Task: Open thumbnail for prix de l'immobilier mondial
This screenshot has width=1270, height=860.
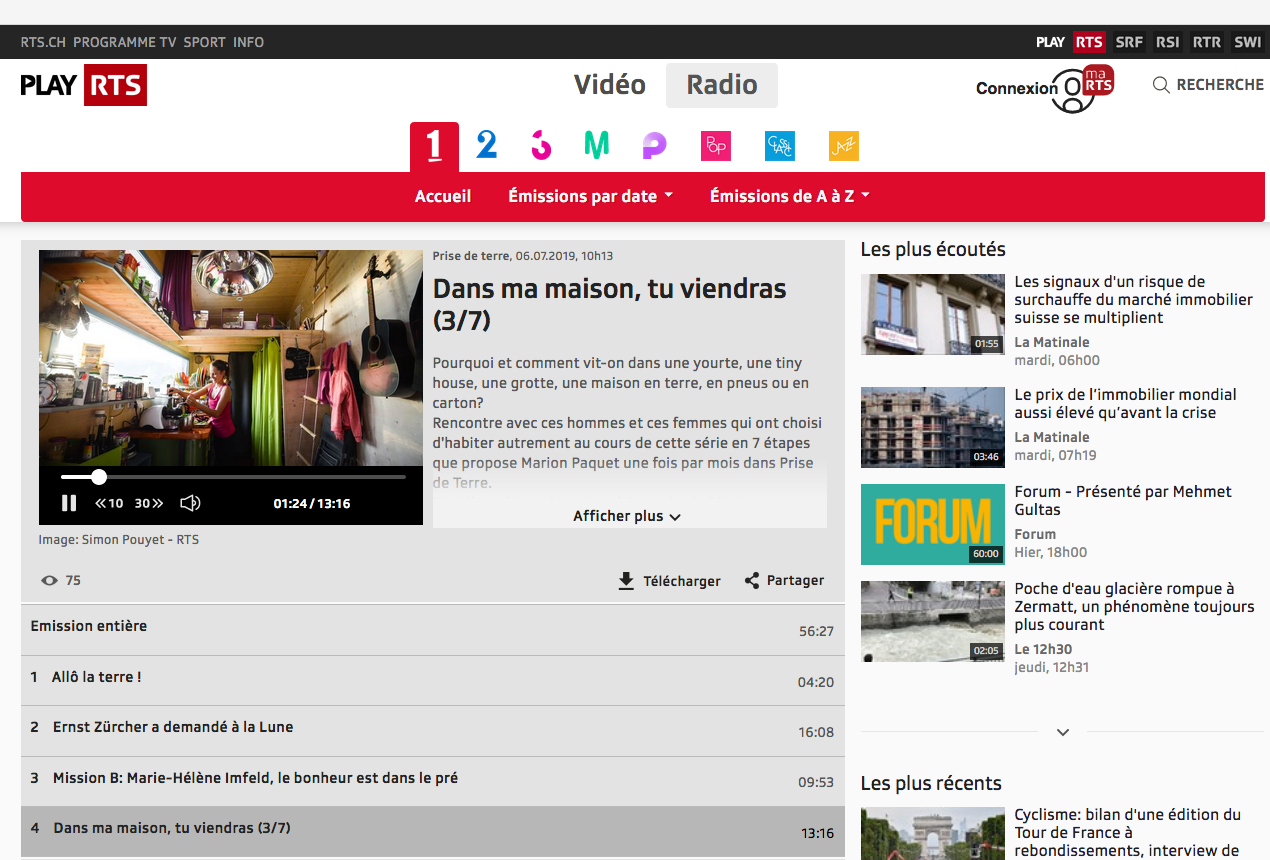Action: [x=933, y=427]
